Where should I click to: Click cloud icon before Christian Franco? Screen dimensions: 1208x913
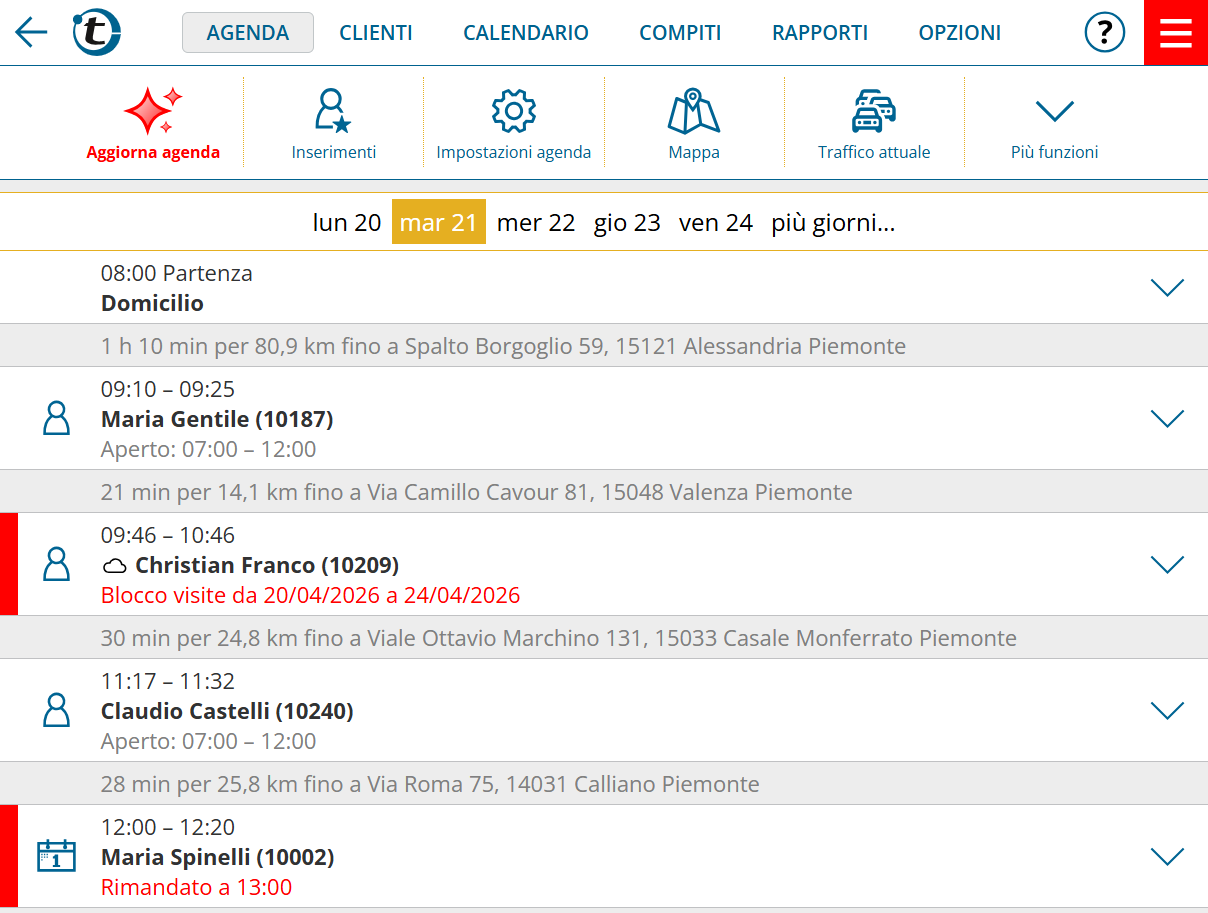[x=115, y=566]
